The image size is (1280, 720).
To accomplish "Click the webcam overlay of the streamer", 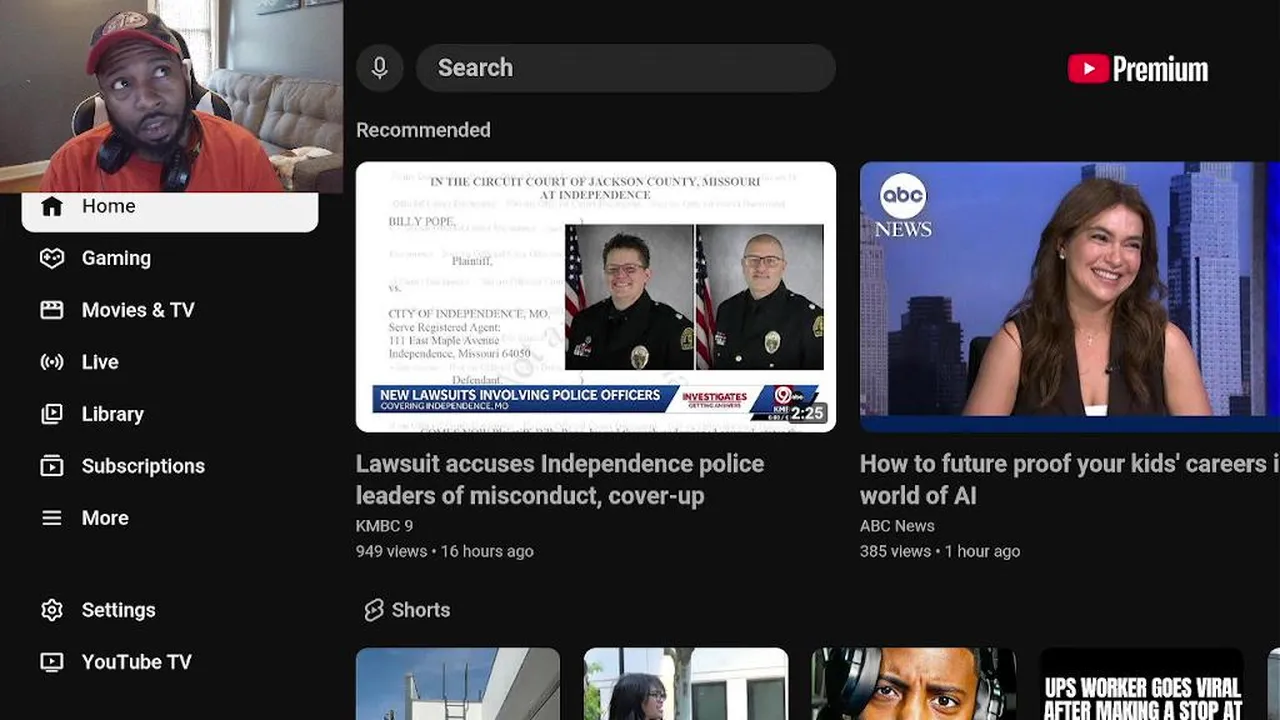I will 171,96.
